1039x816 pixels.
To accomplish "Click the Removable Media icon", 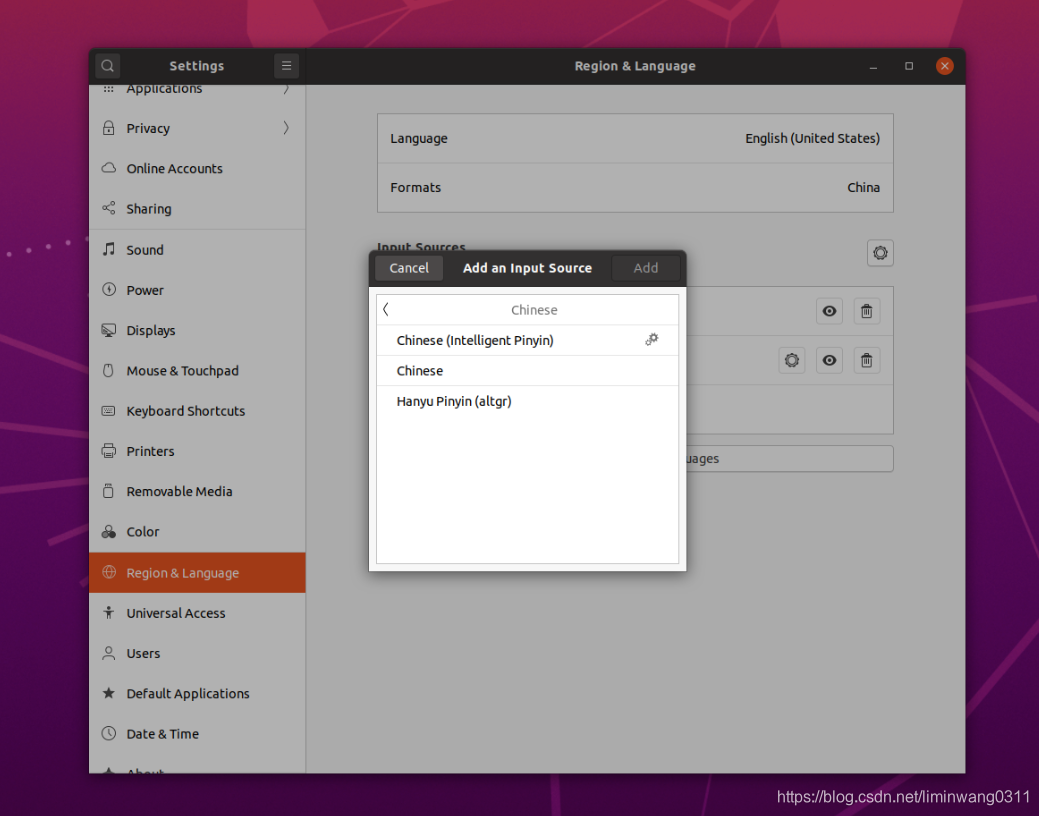I will 109,491.
